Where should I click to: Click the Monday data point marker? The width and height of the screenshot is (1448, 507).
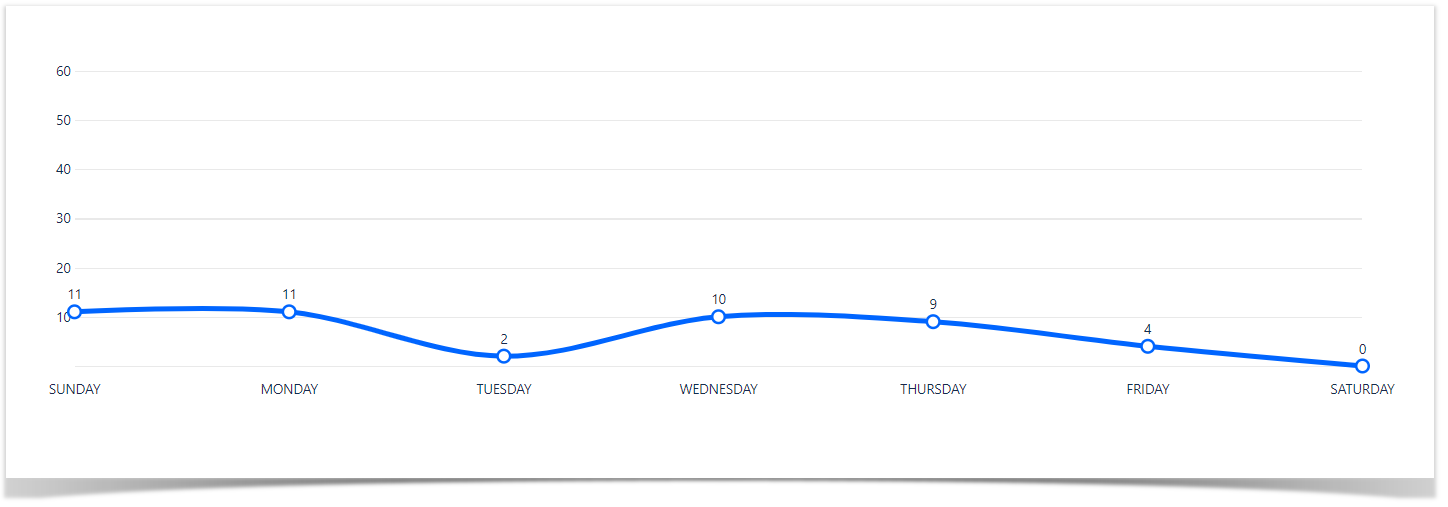coord(289,312)
